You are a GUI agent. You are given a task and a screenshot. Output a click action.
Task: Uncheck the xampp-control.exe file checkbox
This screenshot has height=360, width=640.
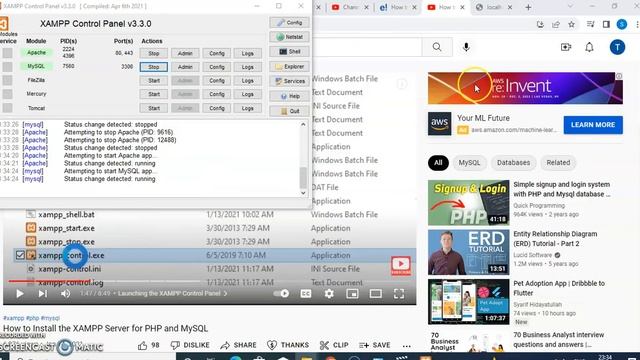(20, 255)
